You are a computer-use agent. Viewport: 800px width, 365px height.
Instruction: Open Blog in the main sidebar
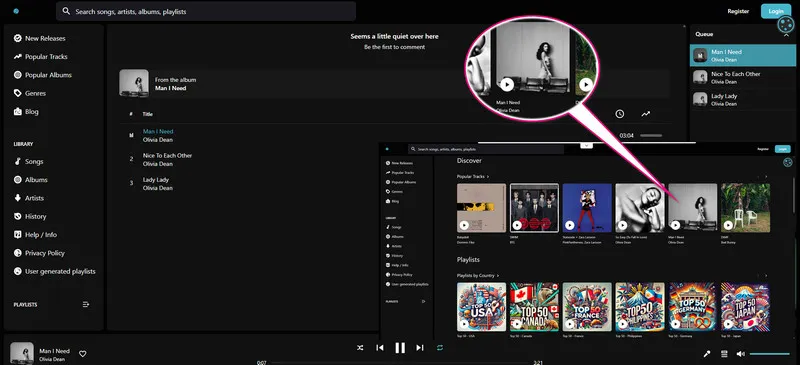26,111
